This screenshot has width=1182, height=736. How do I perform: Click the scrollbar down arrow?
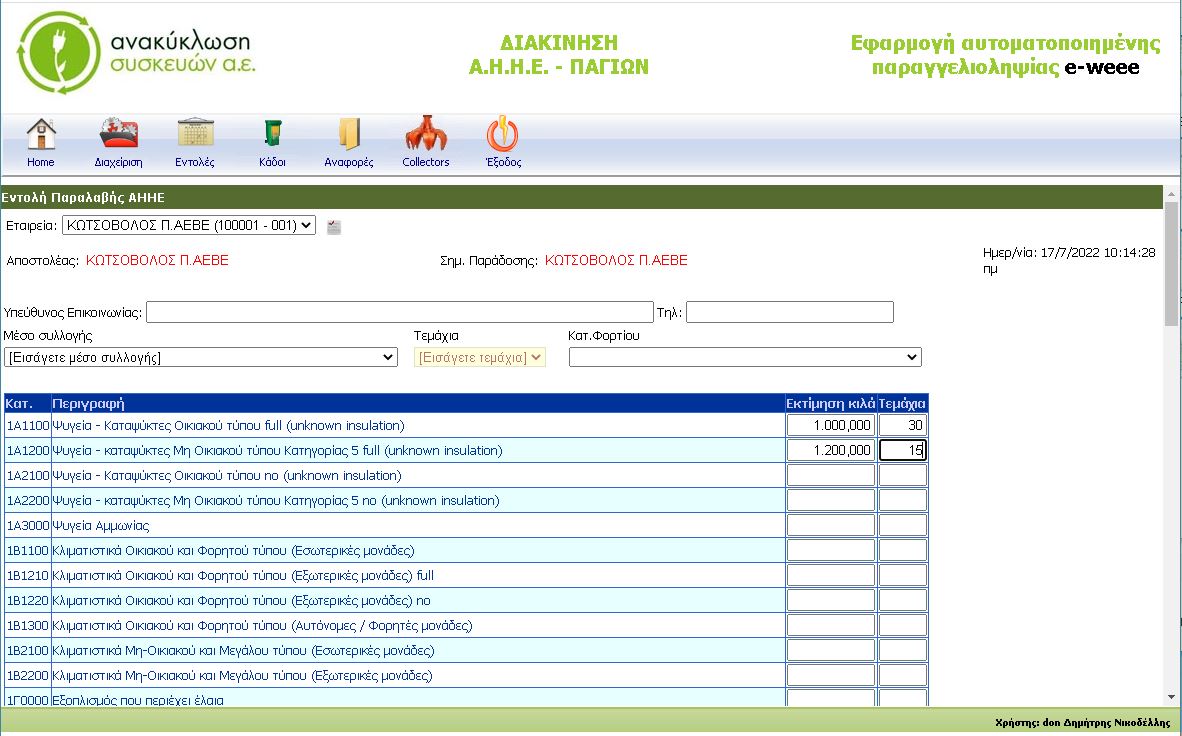(x=1171, y=698)
